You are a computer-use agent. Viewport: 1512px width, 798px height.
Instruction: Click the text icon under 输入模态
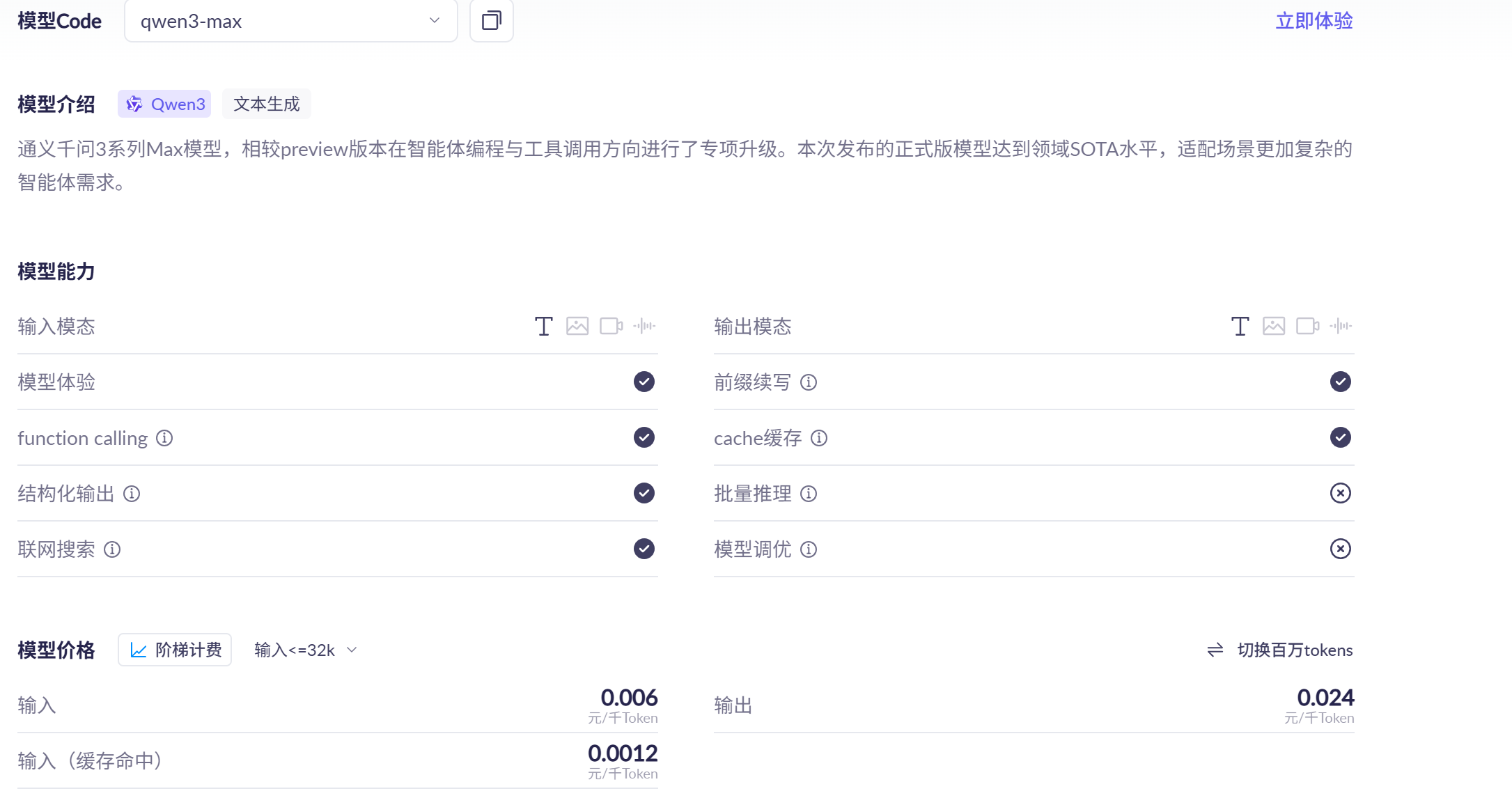pyautogui.click(x=544, y=326)
